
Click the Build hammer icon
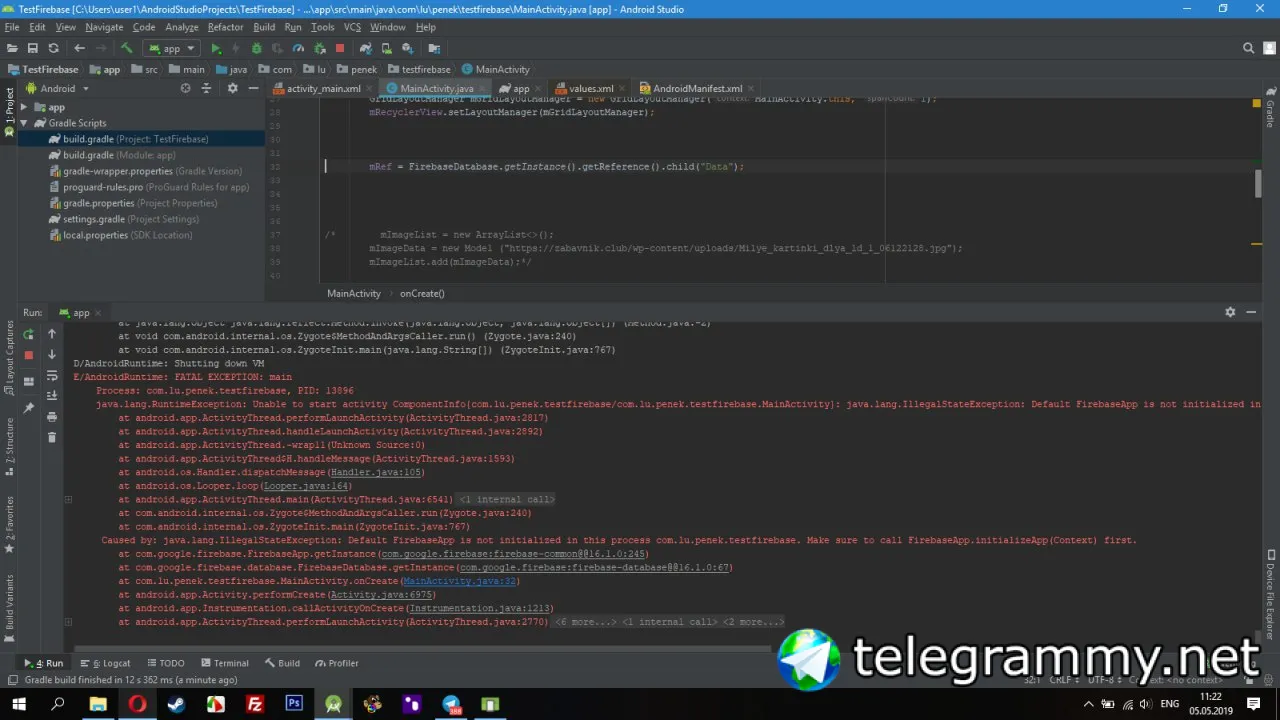(x=126, y=48)
